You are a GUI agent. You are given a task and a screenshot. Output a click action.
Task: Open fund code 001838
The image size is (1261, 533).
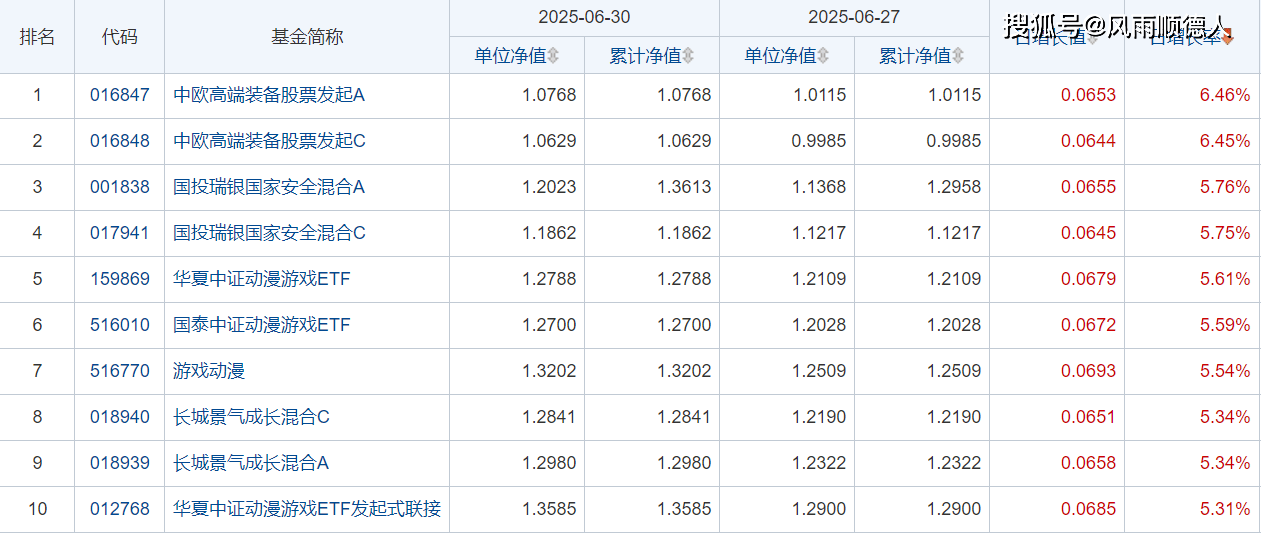[x=119, y=187]
